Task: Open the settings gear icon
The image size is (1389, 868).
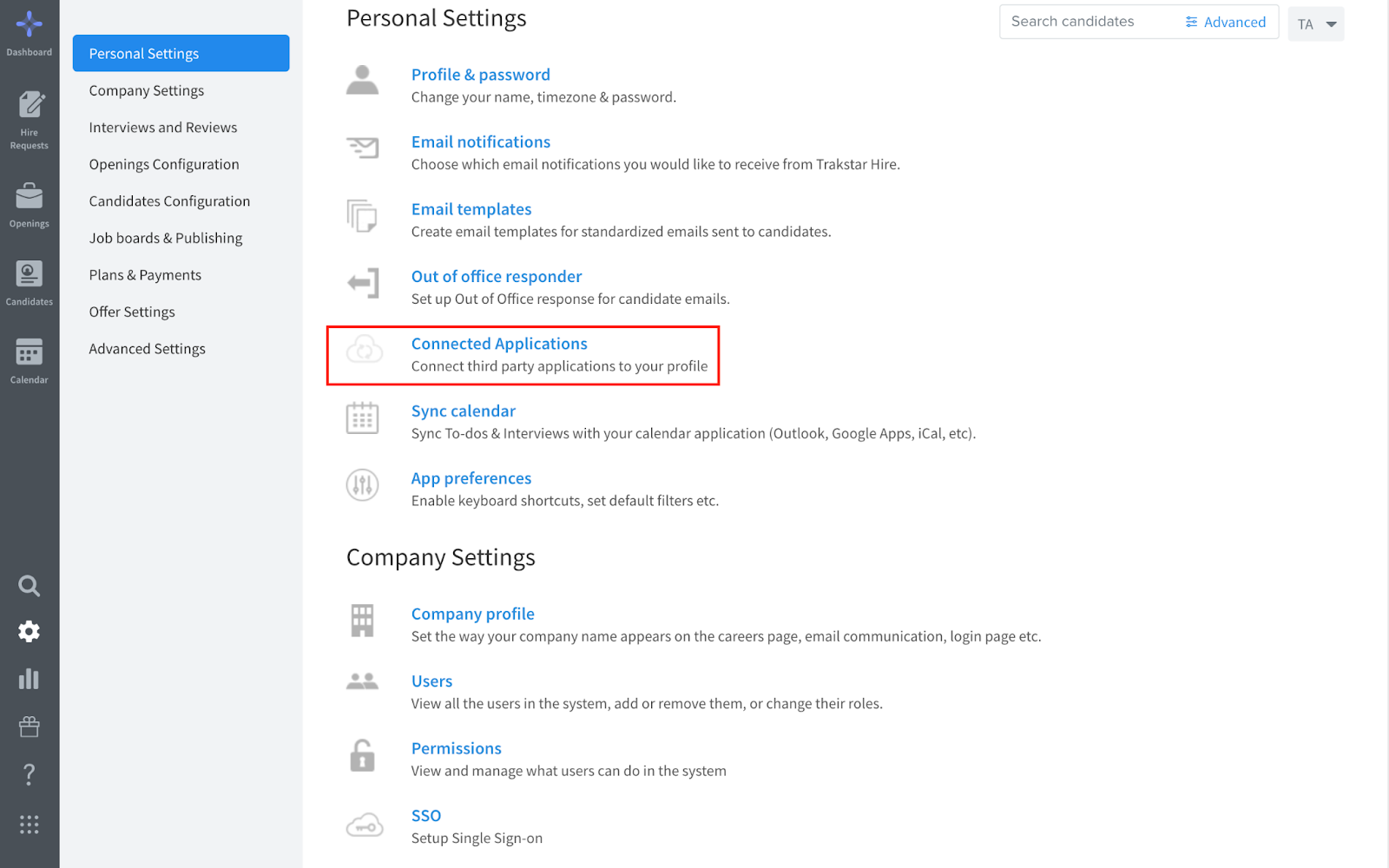Action: point(30,632)
